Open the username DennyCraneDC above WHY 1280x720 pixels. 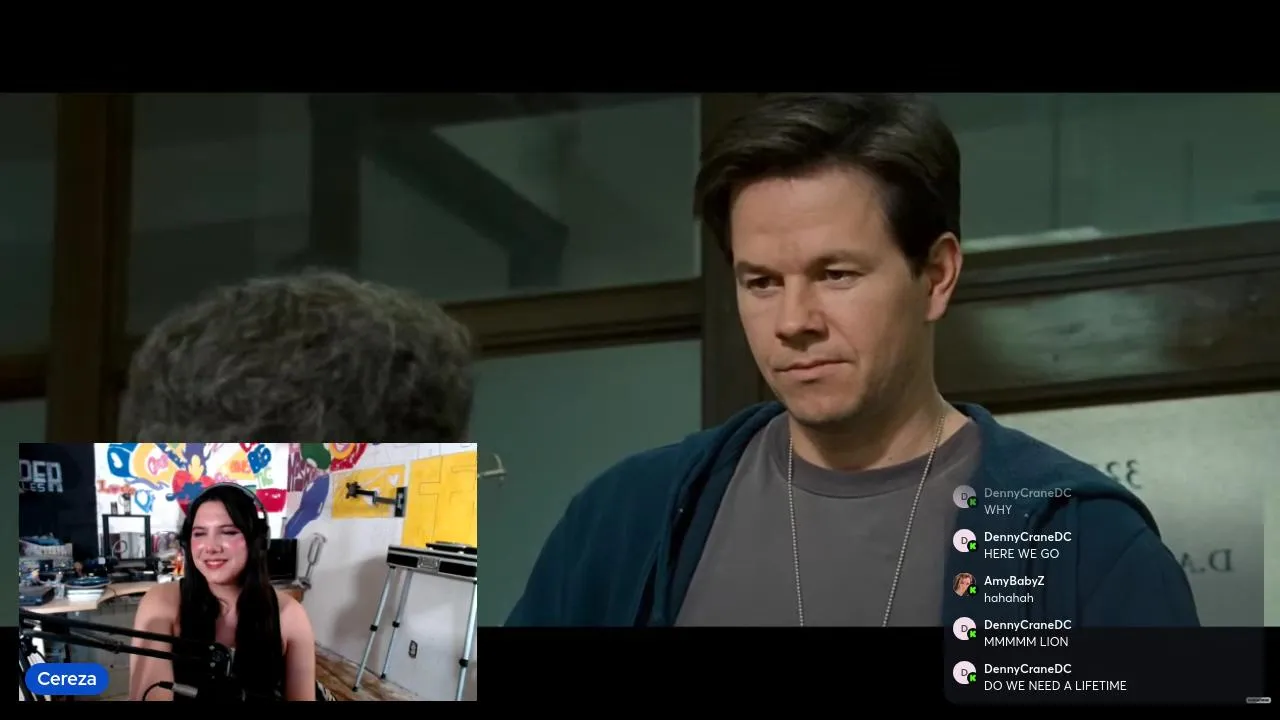click(1027, 493)
